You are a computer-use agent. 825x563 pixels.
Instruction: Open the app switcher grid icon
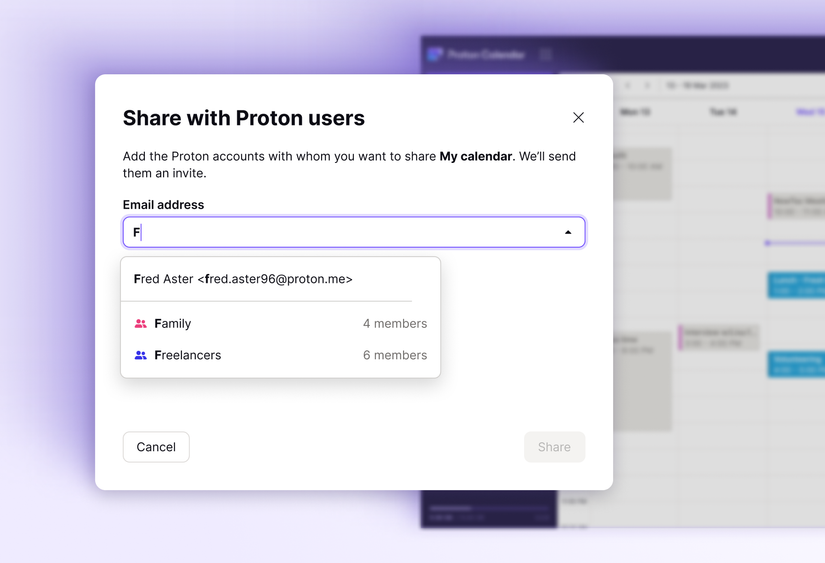click(546, 54)
